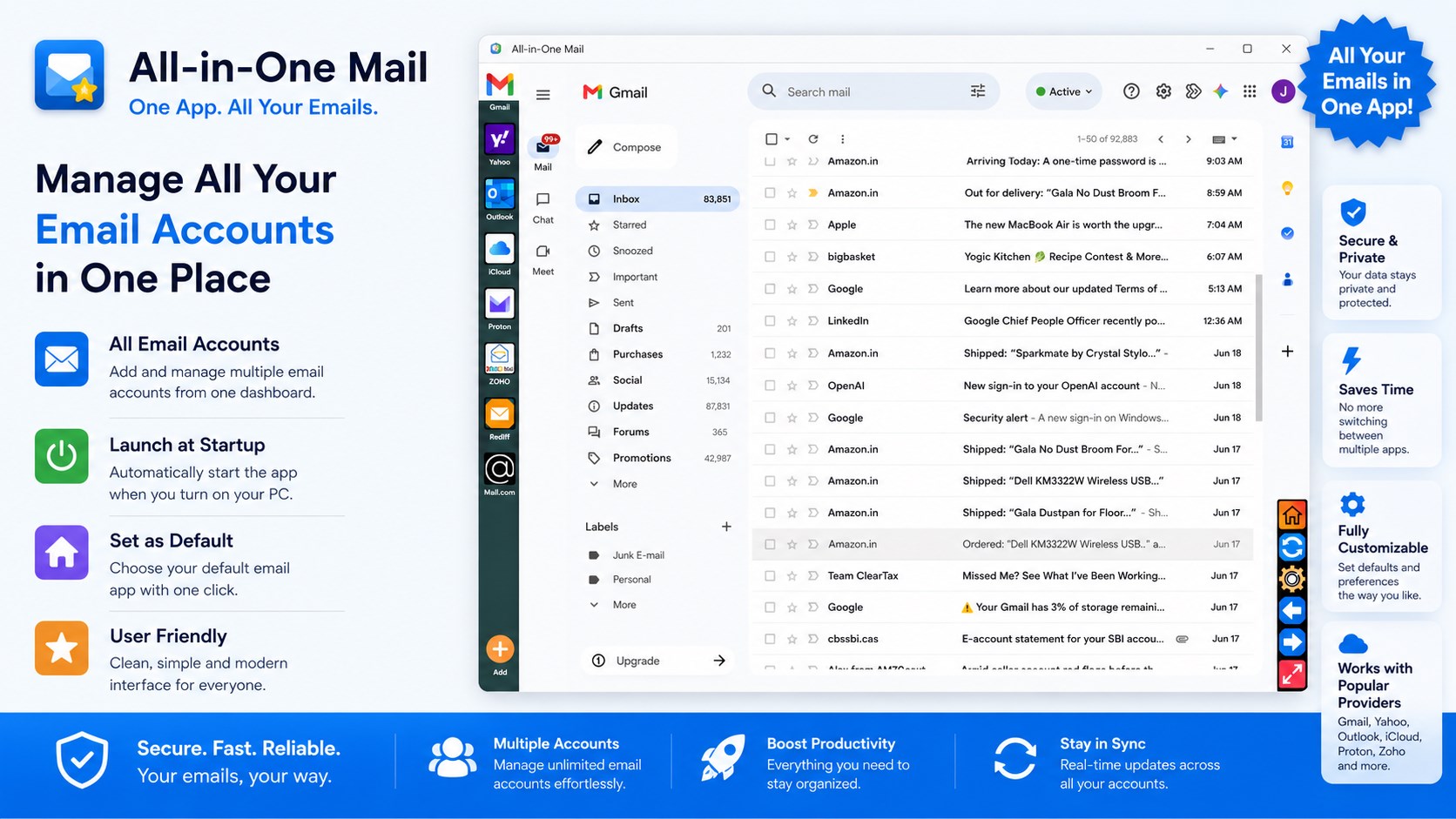Select the Team ClearTax email checkbox
The image size is (1456, 819).
coord(770,576)
